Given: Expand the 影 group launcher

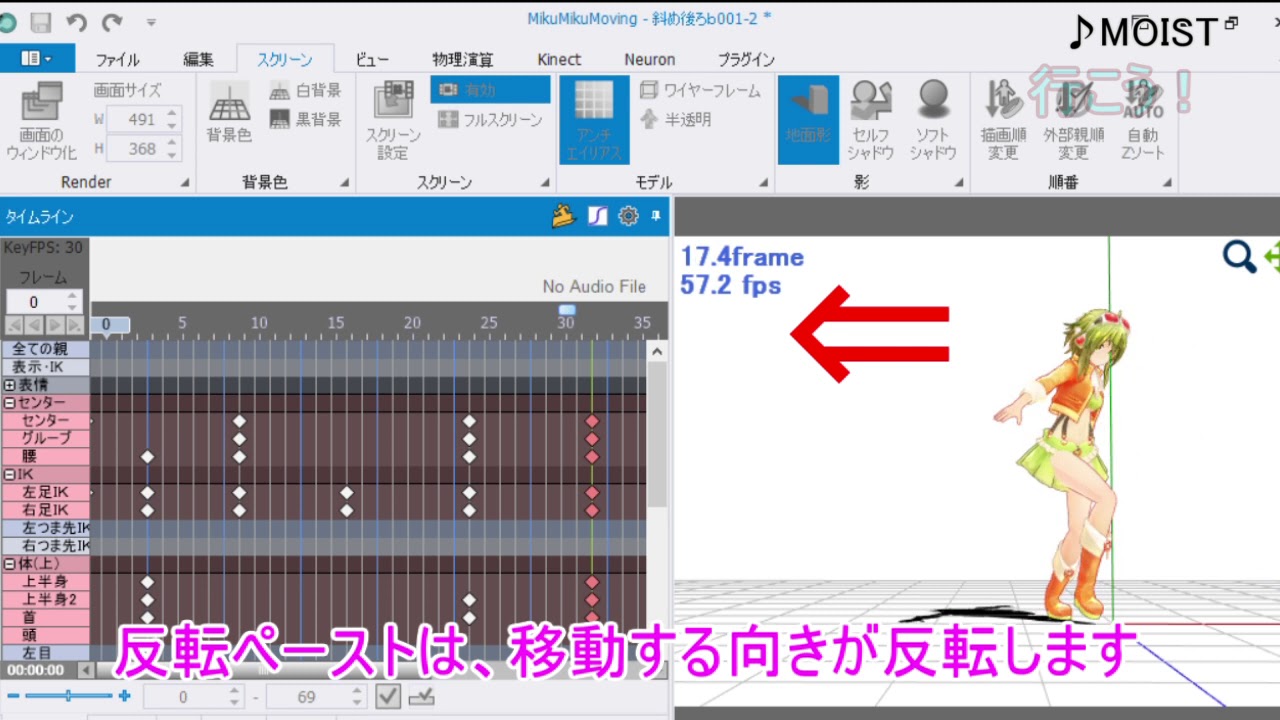Looking at the screenshot, I should pyautogui.click(x=958, y=183).
